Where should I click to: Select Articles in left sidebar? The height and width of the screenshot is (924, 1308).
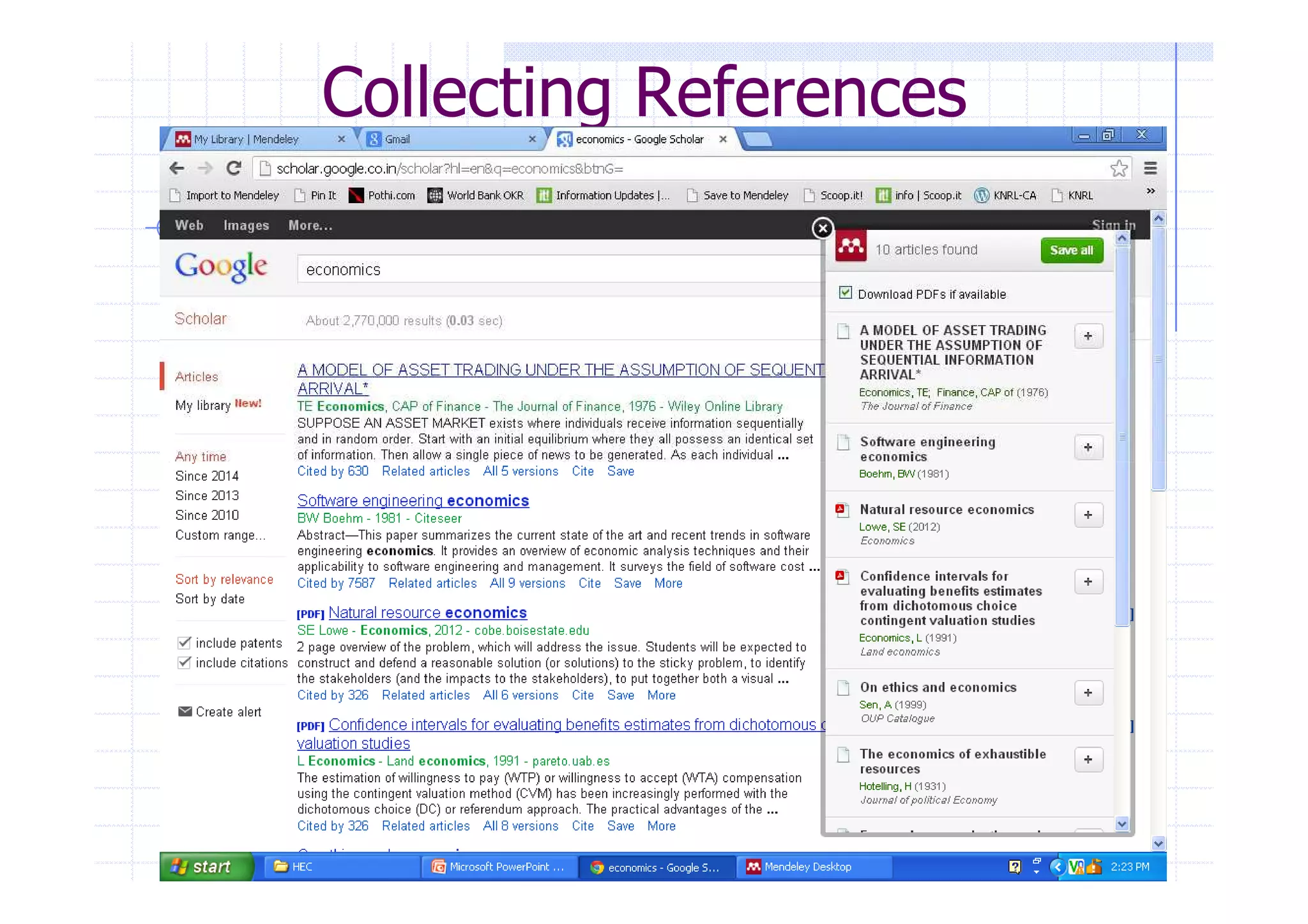pyautogui.click(x=197, y=377)
